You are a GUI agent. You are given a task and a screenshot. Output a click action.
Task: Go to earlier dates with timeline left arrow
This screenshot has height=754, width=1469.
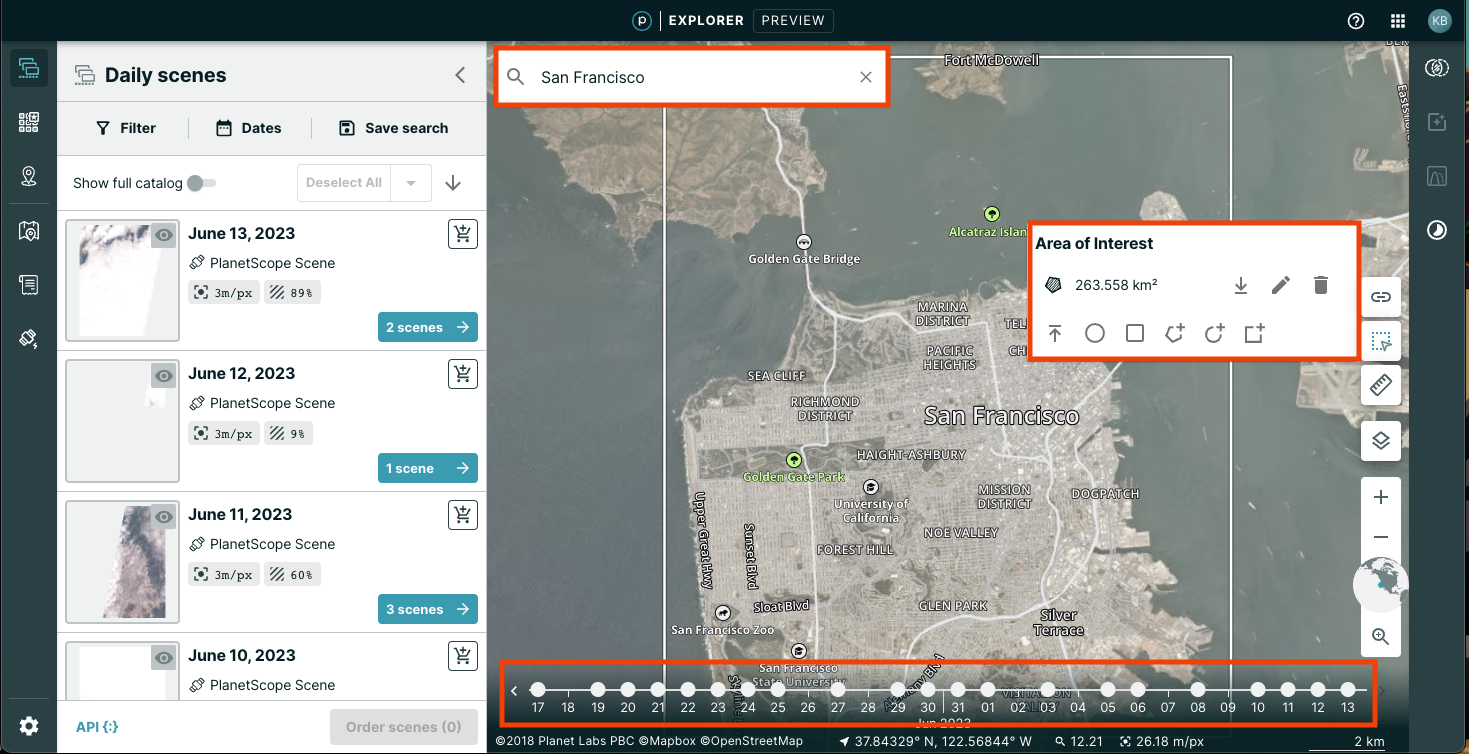tap(514, 690)
